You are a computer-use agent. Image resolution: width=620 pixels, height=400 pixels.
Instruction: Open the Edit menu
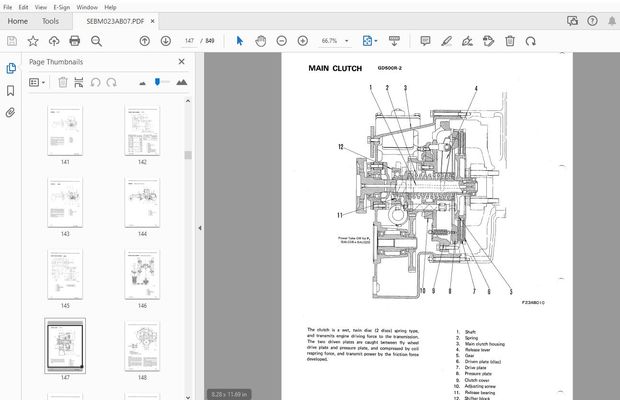[x=23, y=7]
